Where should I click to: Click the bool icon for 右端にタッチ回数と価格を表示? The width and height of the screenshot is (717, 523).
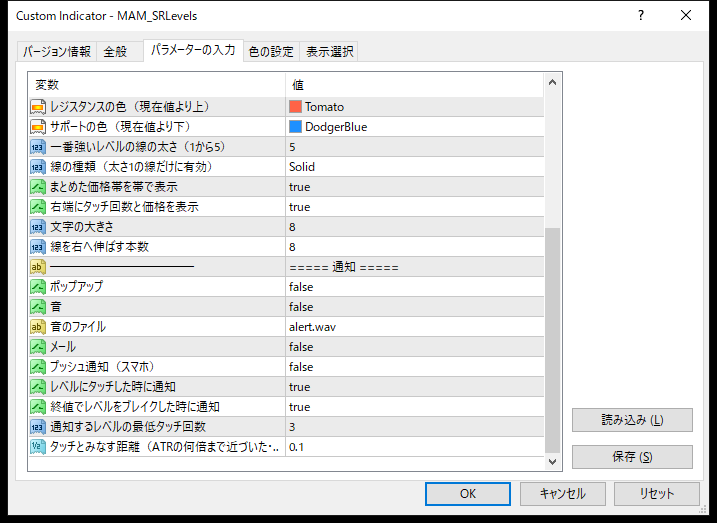(38, 207)
